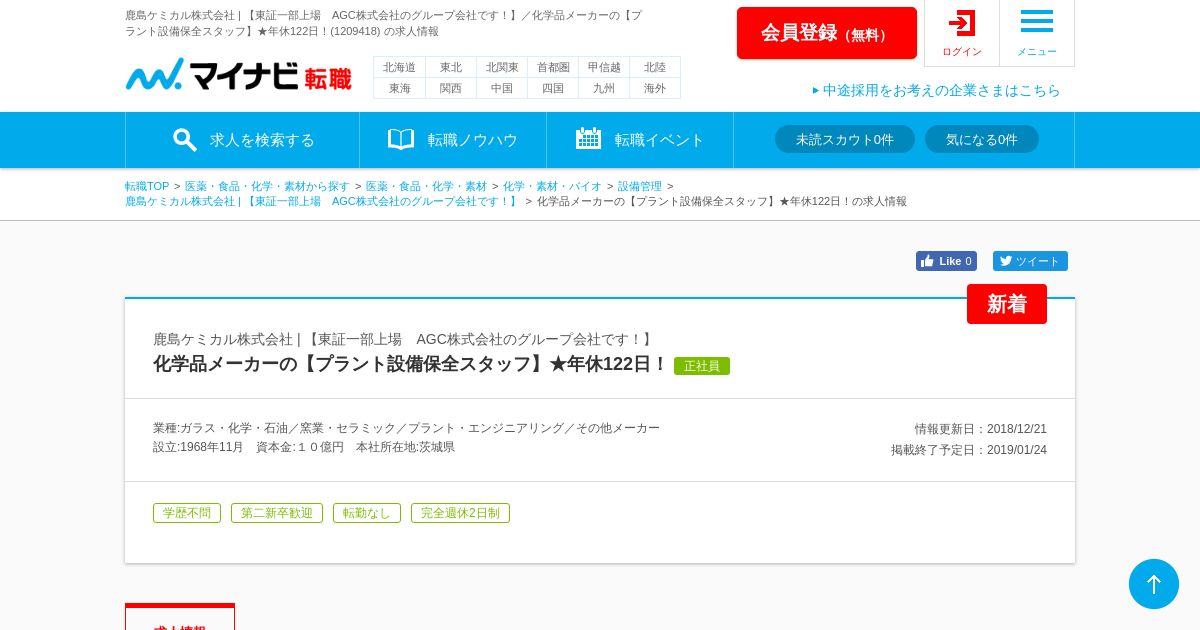Click the 会員登録(無料) button
Viewport: 1200px width, 630px height.
(827, 33)
